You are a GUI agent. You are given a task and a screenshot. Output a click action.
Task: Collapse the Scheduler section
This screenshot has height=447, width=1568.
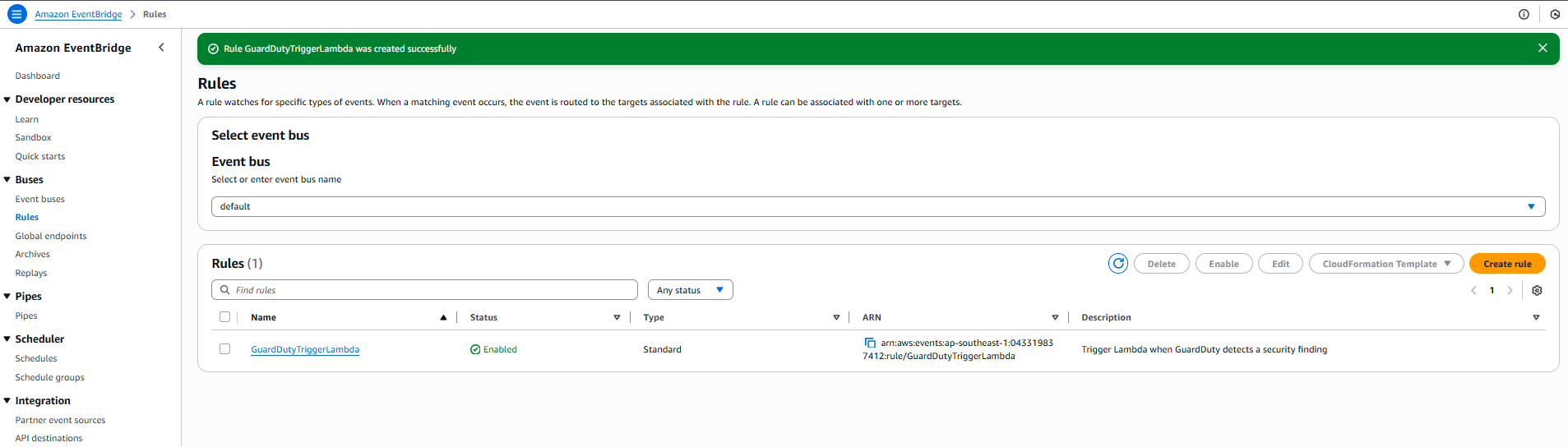tap(7, 339)
